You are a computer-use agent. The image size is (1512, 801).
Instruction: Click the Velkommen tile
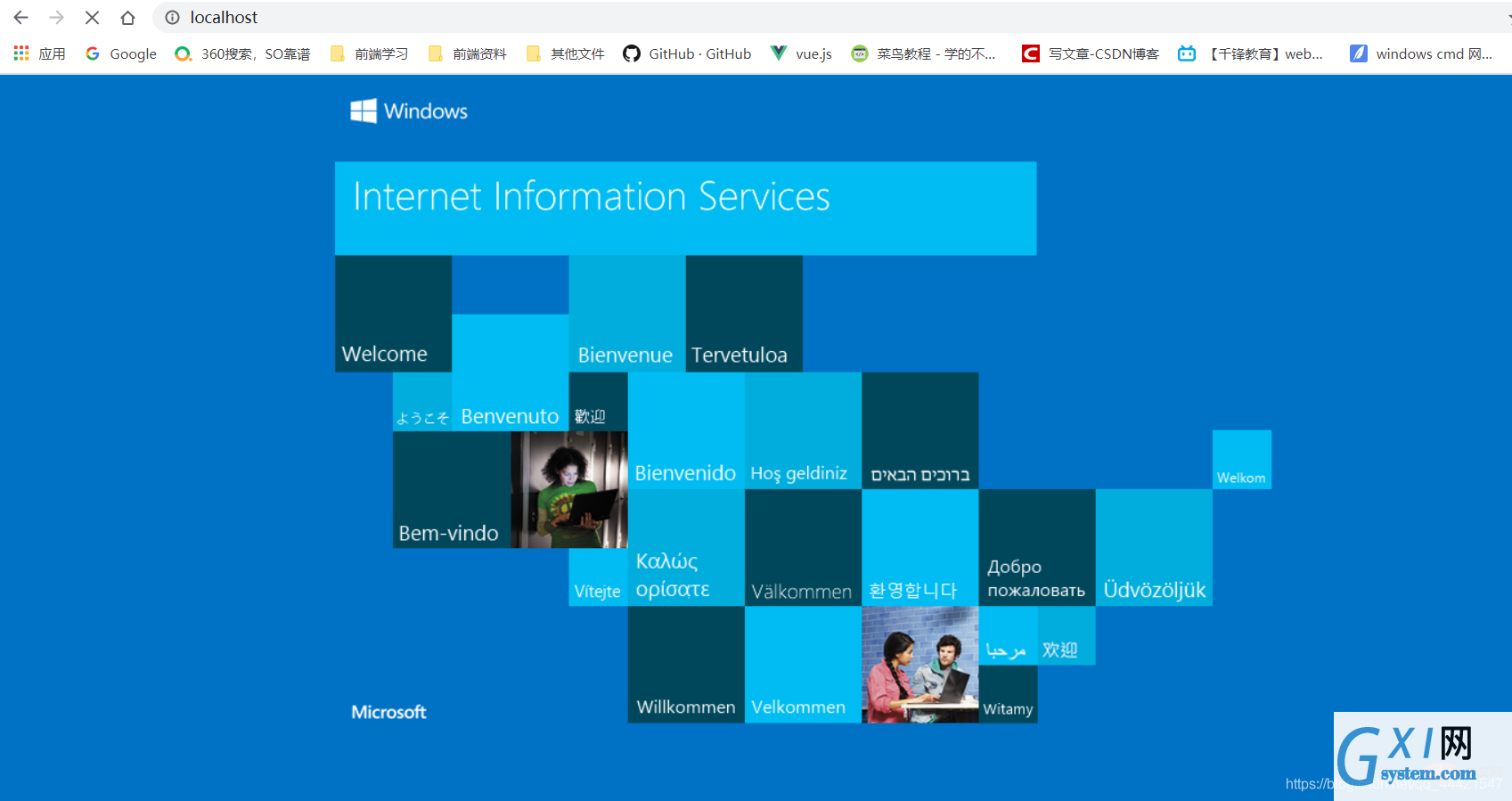[x=803, y=665]
